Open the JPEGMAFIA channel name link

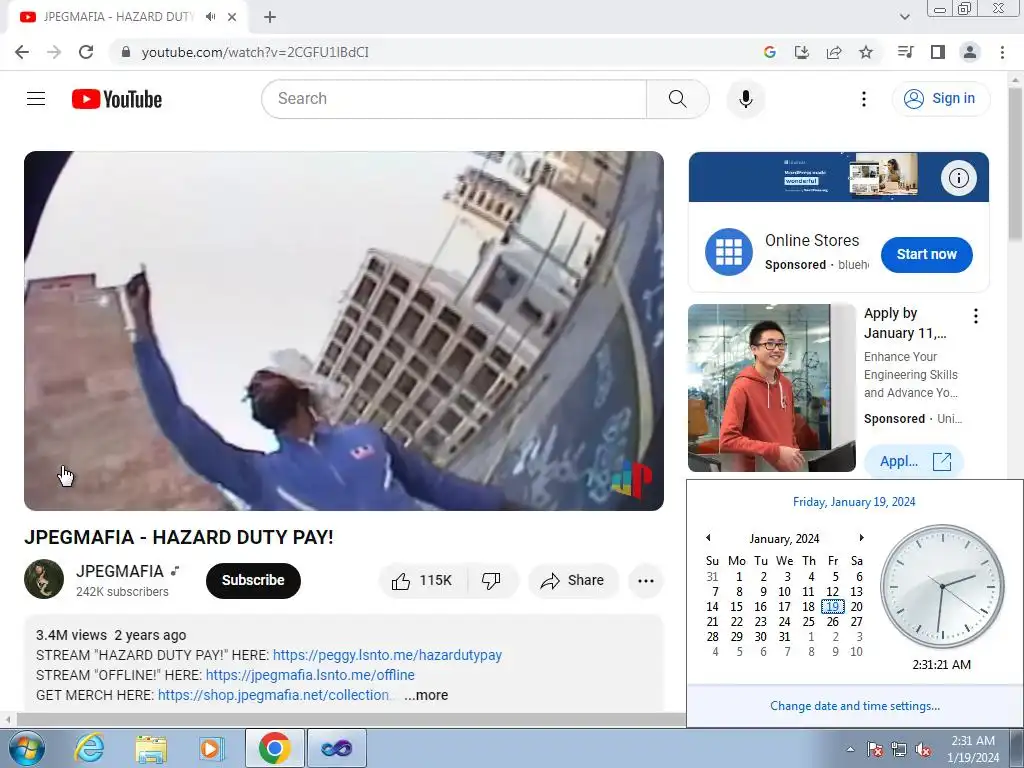120,571
